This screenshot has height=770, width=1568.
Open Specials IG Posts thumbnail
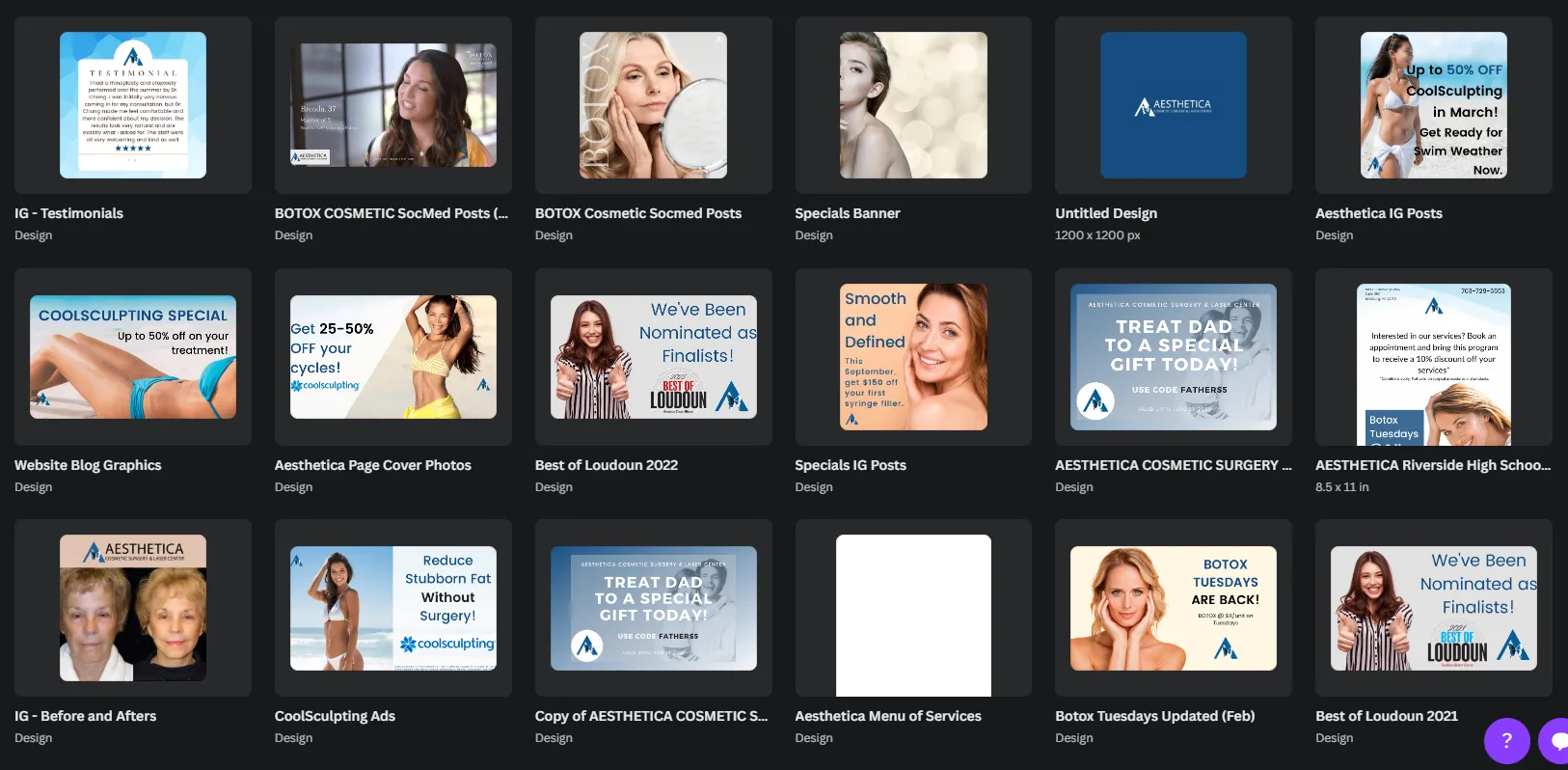click(x=913, y=357)
